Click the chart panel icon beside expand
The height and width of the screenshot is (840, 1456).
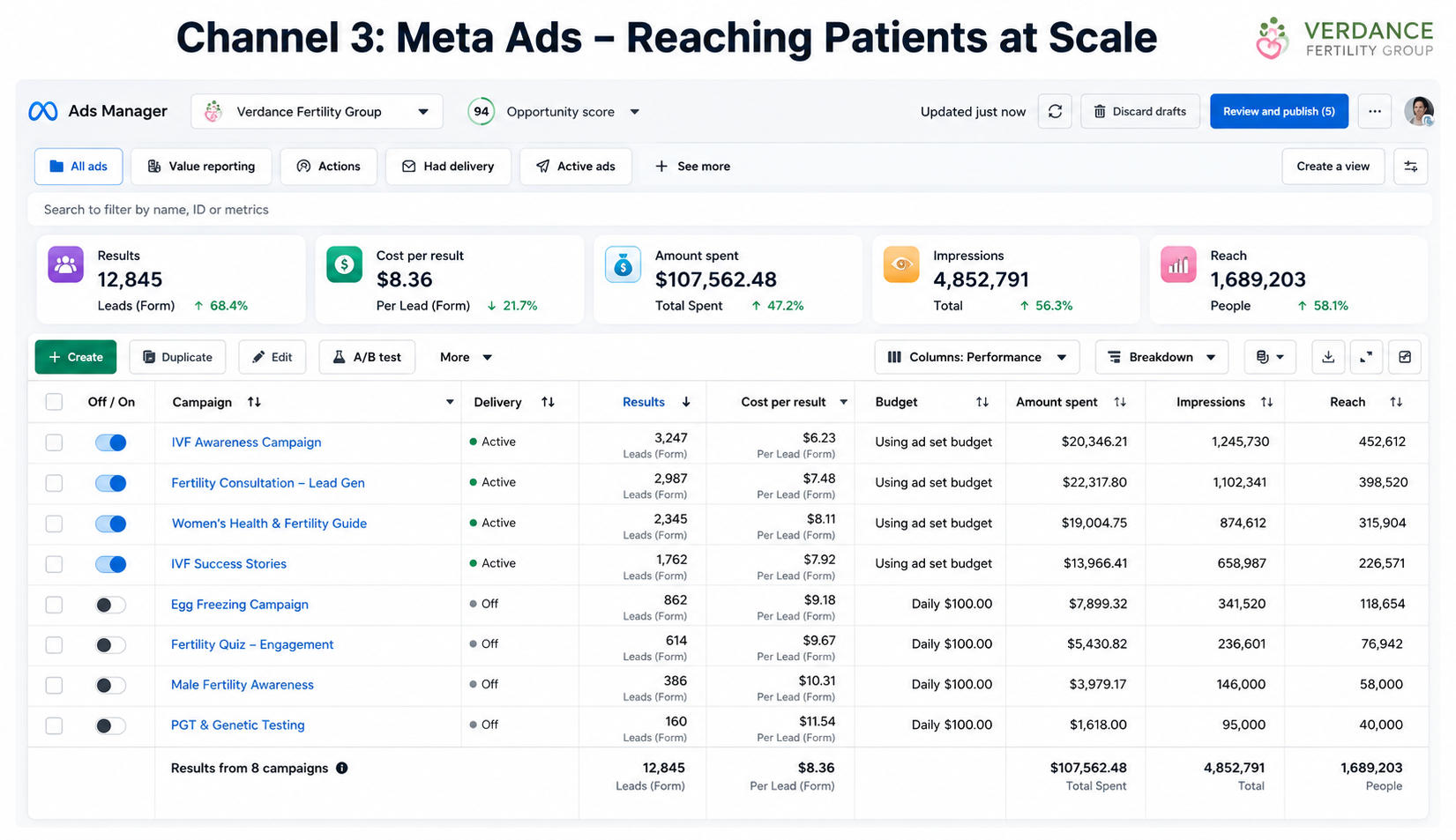[x=1405, y=357]
